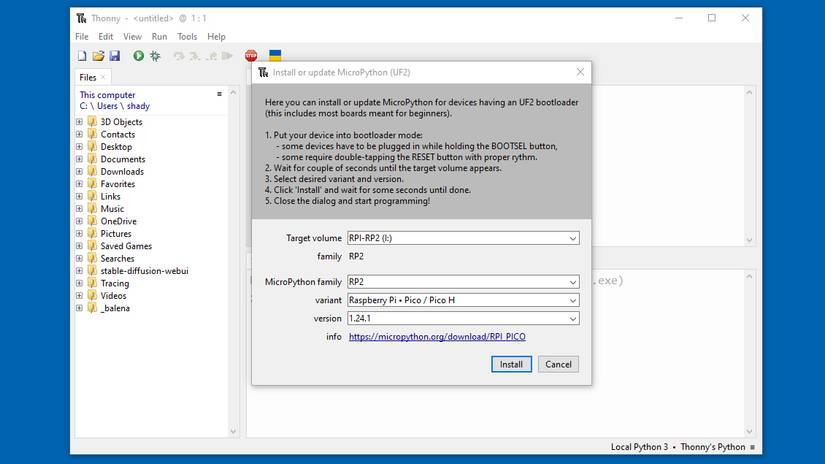Open the Target volume dropdown
825x464 pixels.
[572, 238]
